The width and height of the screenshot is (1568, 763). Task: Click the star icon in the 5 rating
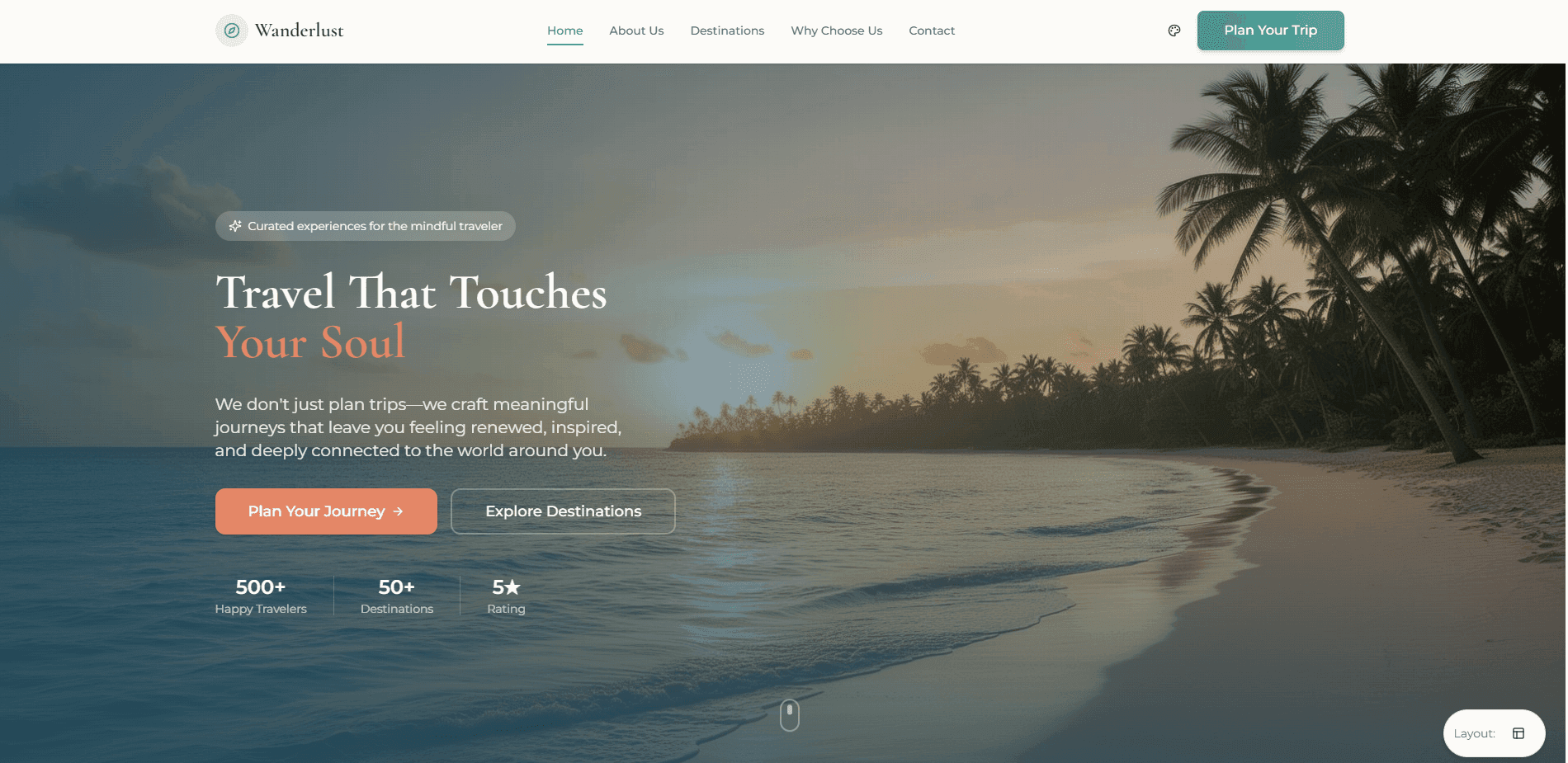(512, 587)
